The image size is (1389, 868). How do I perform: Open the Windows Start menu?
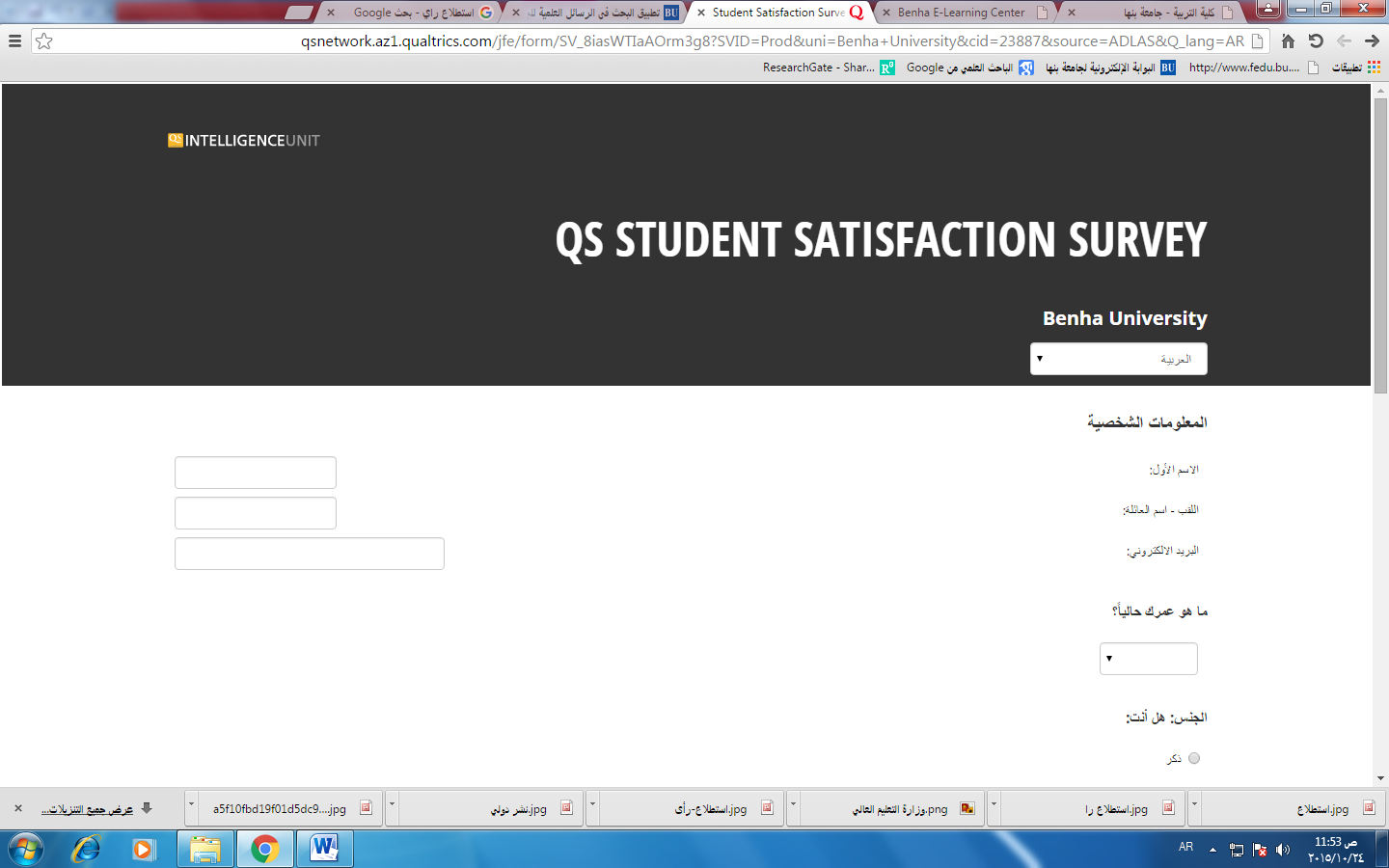pos(26,850)
